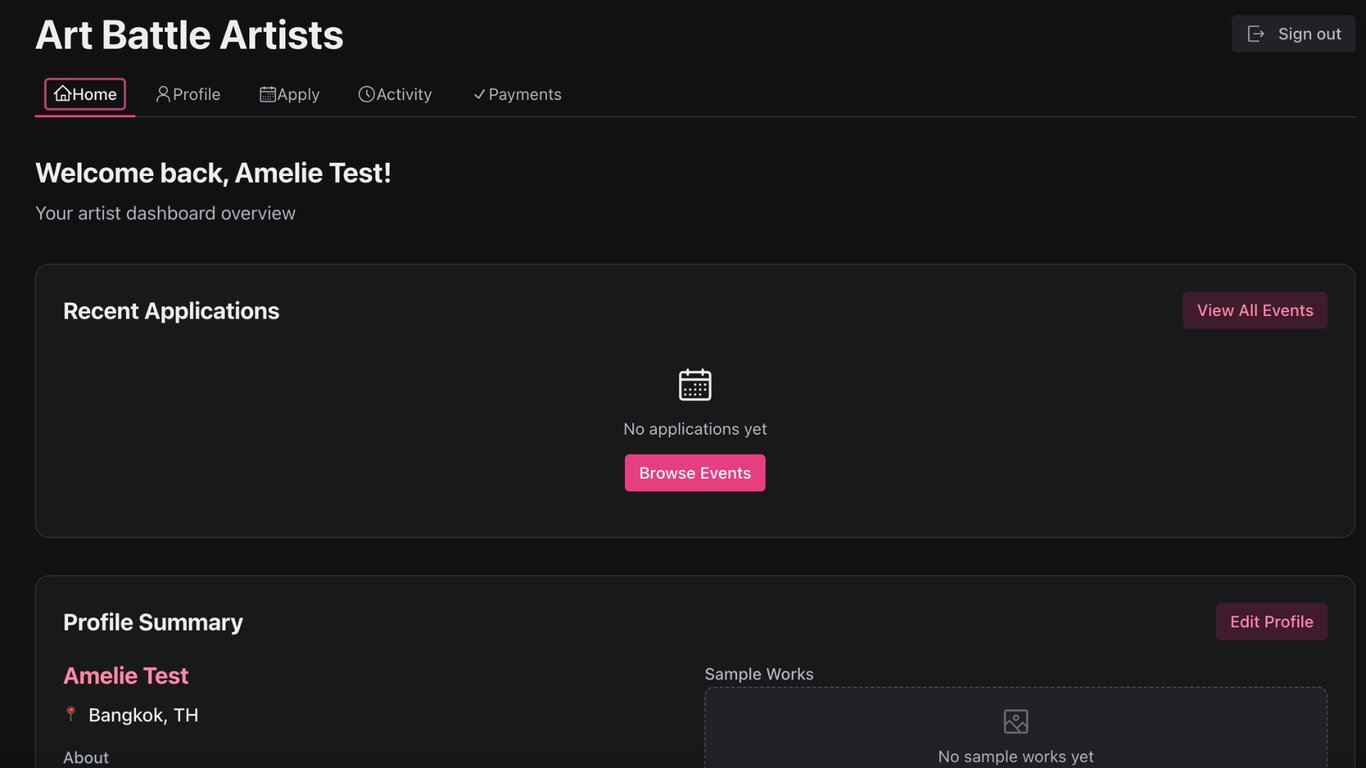Click the Browse Events button

coord(695,473)
